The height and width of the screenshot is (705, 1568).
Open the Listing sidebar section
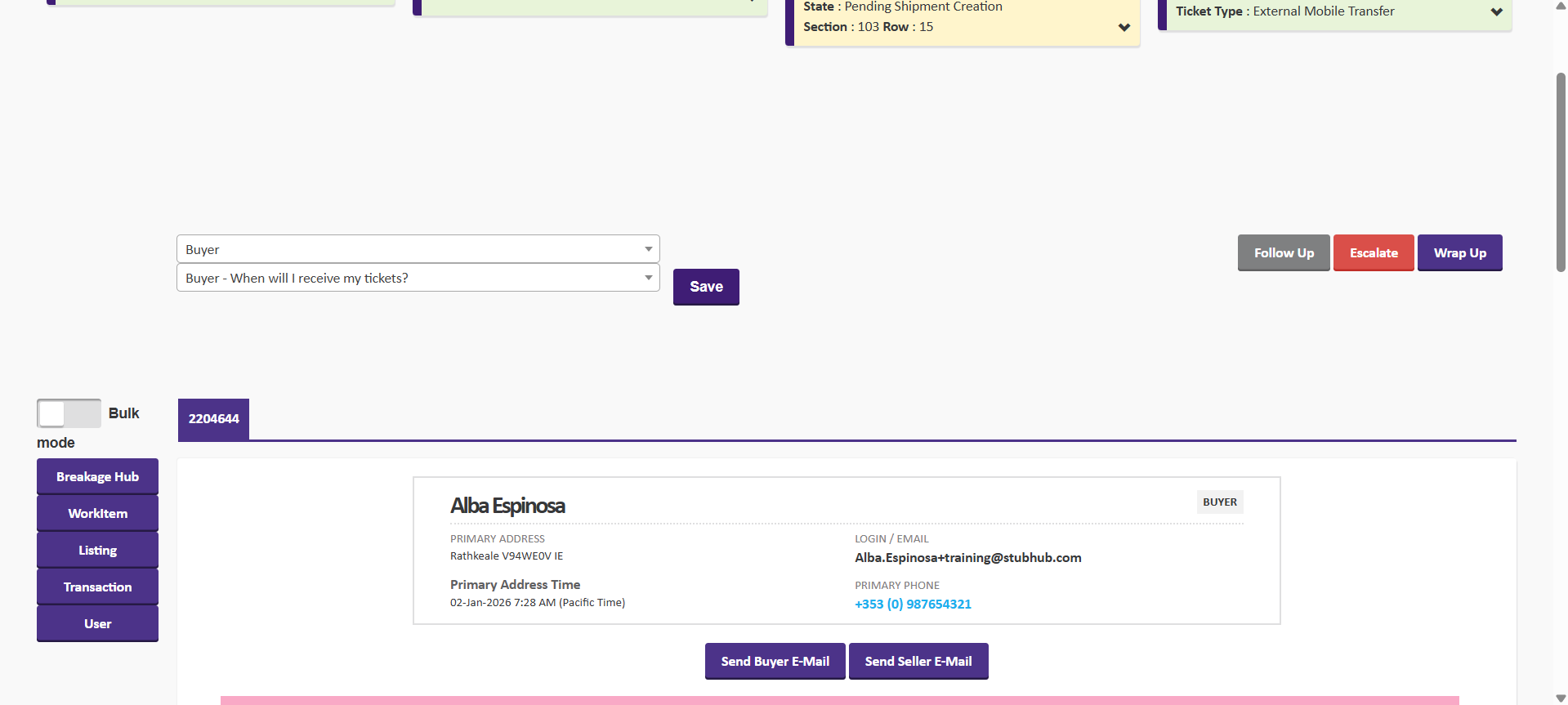97,551
